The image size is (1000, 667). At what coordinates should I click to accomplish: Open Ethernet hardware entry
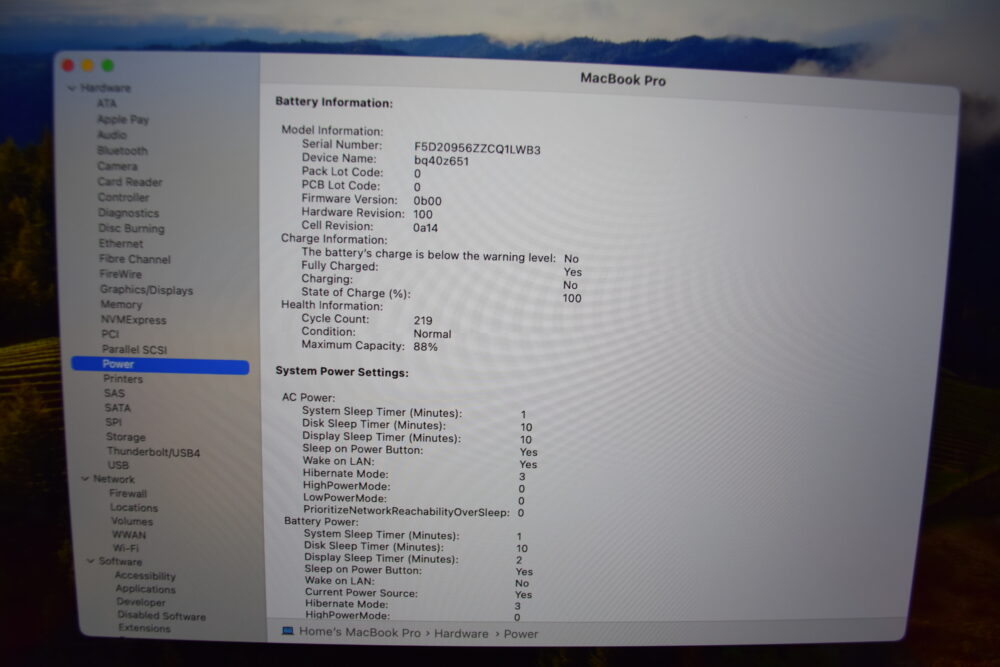[121, 244]
